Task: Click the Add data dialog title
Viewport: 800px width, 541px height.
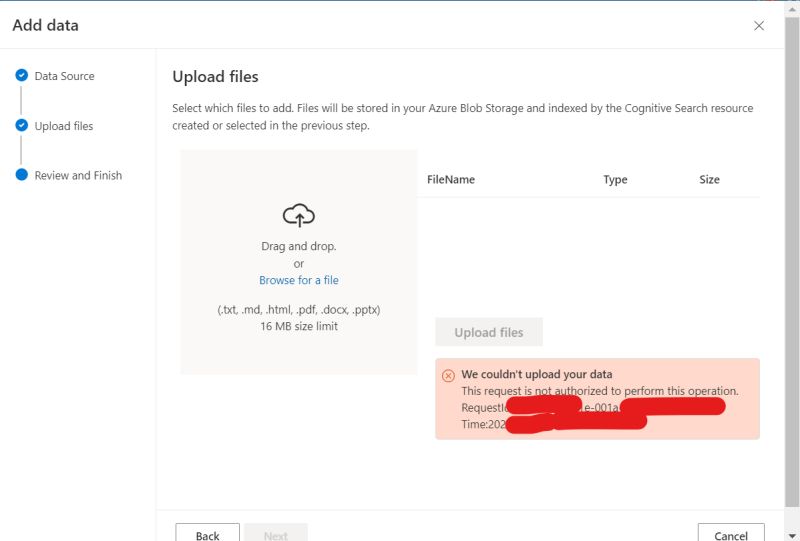Action: (45, 26)
